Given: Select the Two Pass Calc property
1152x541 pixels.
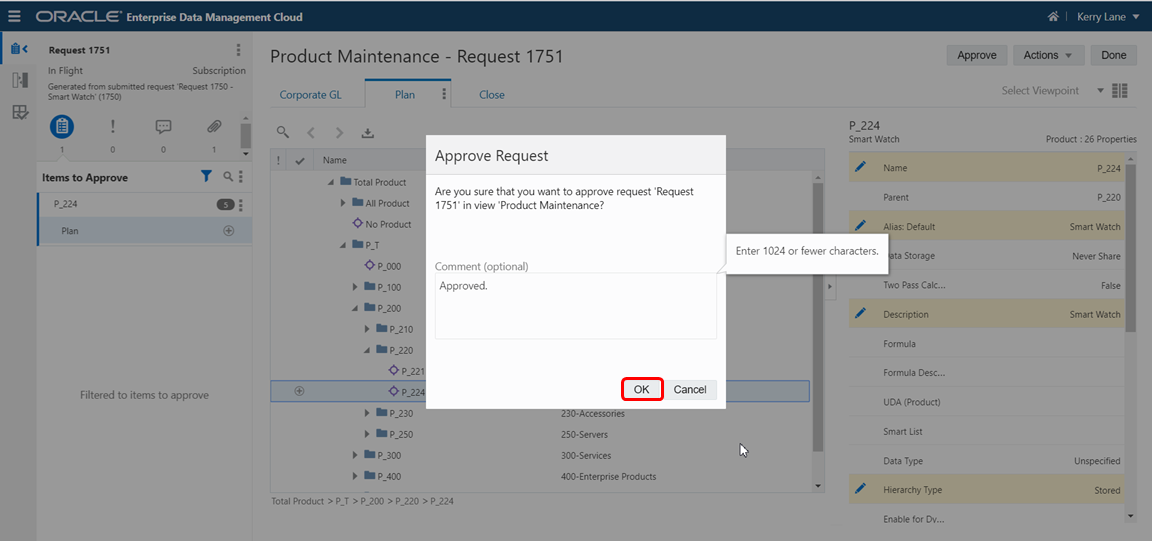Looking at the screenshot, I should 987,285.
